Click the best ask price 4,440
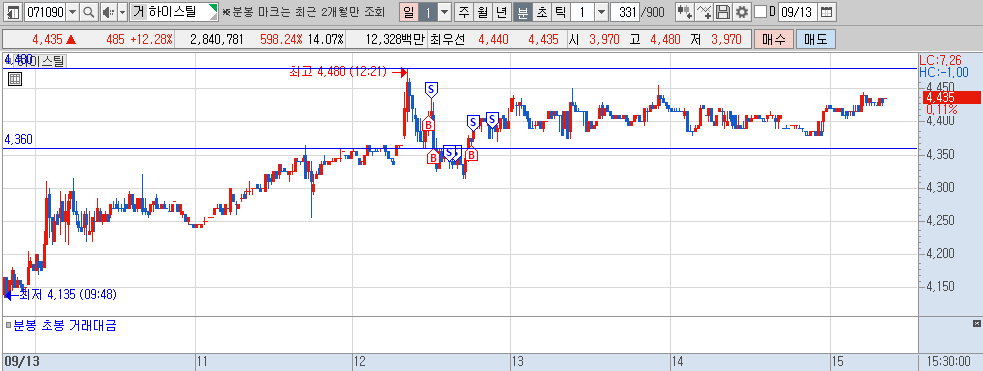Screen dimensions: 983x371 tap(493, 39)
